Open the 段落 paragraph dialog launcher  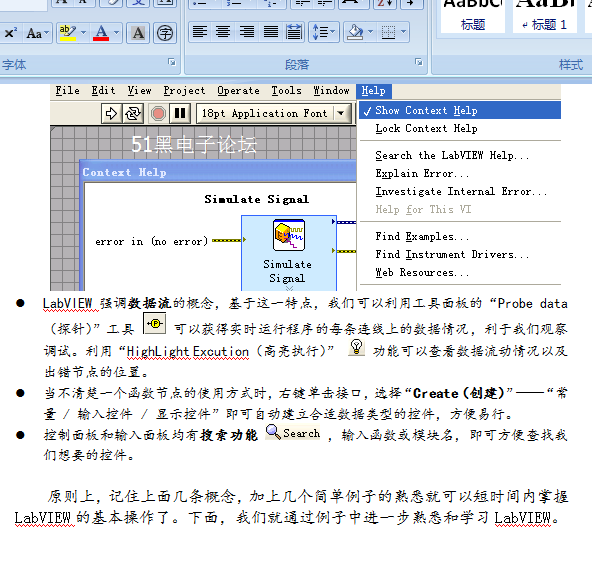pos(419,62)
